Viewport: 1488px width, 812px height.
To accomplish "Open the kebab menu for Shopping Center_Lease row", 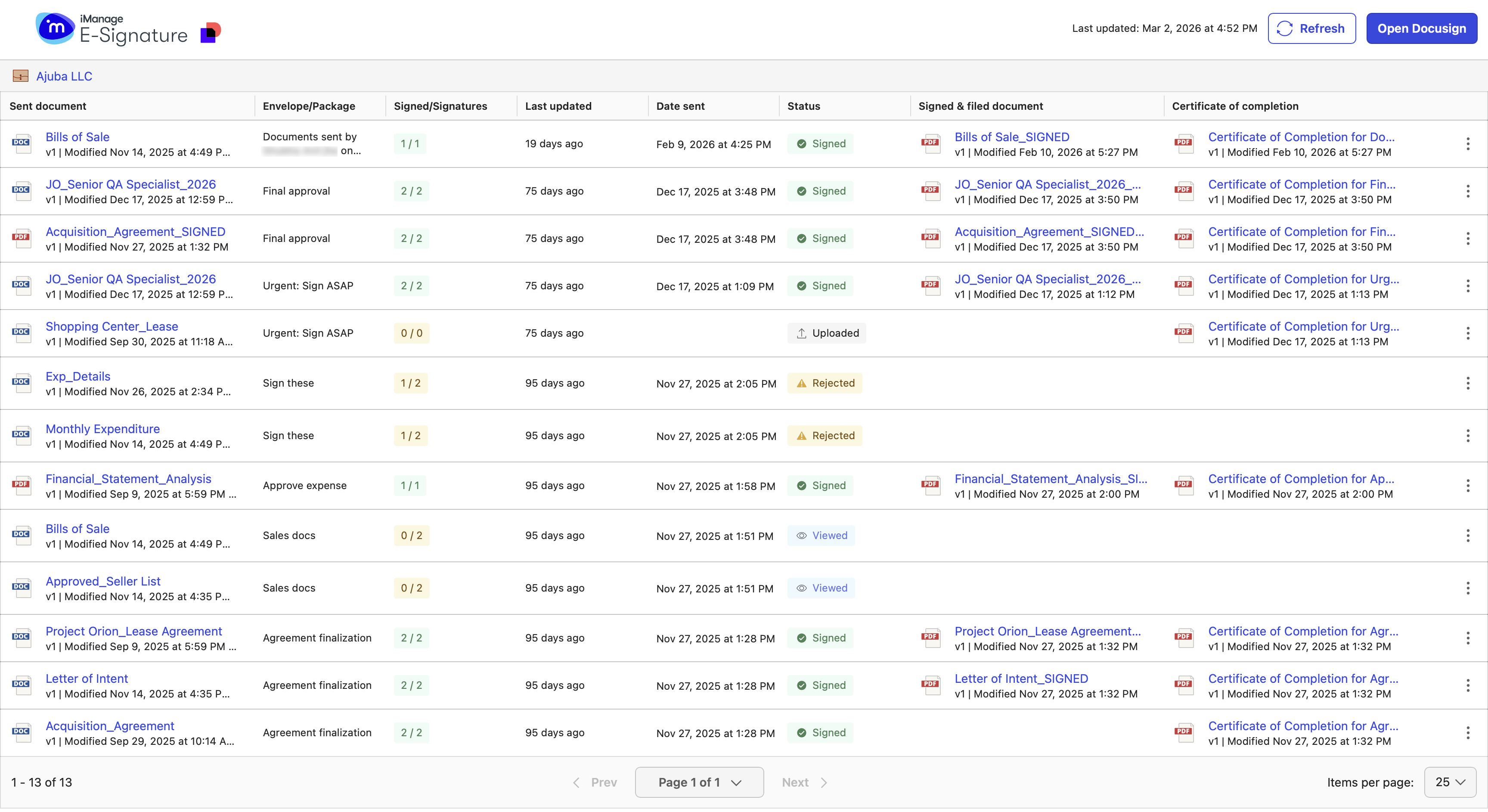I will click(1467, 333).
